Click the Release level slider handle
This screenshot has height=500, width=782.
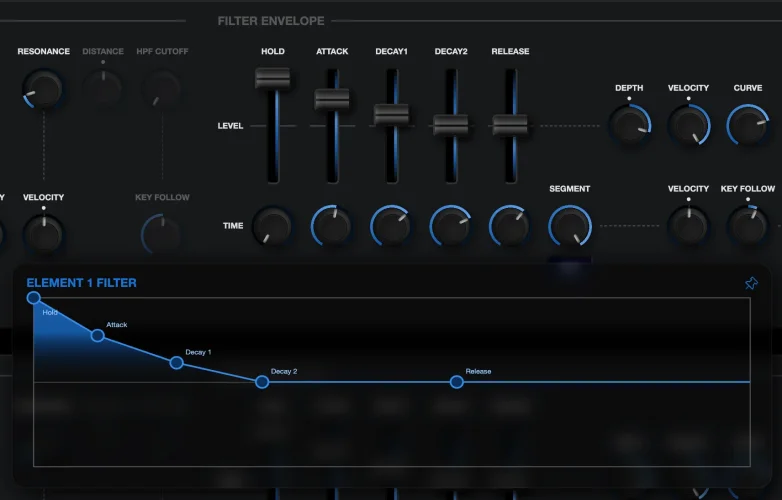(510, 125)
